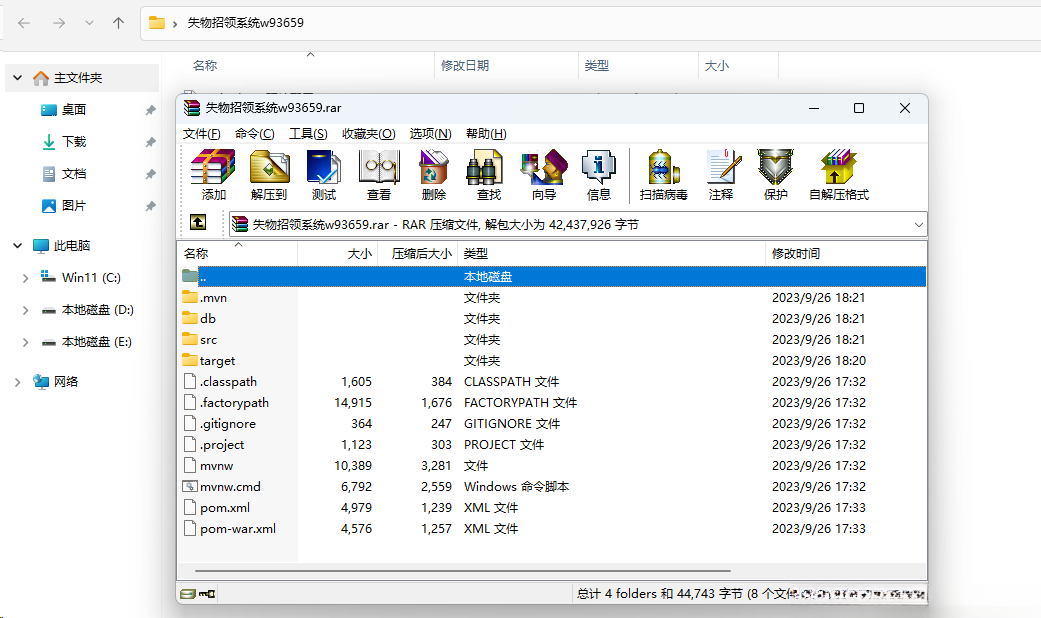Screen dimensions: 1041x618
Task: Open Desktop (桌面) in Explorer sidebar
Action: pos(74,110)
